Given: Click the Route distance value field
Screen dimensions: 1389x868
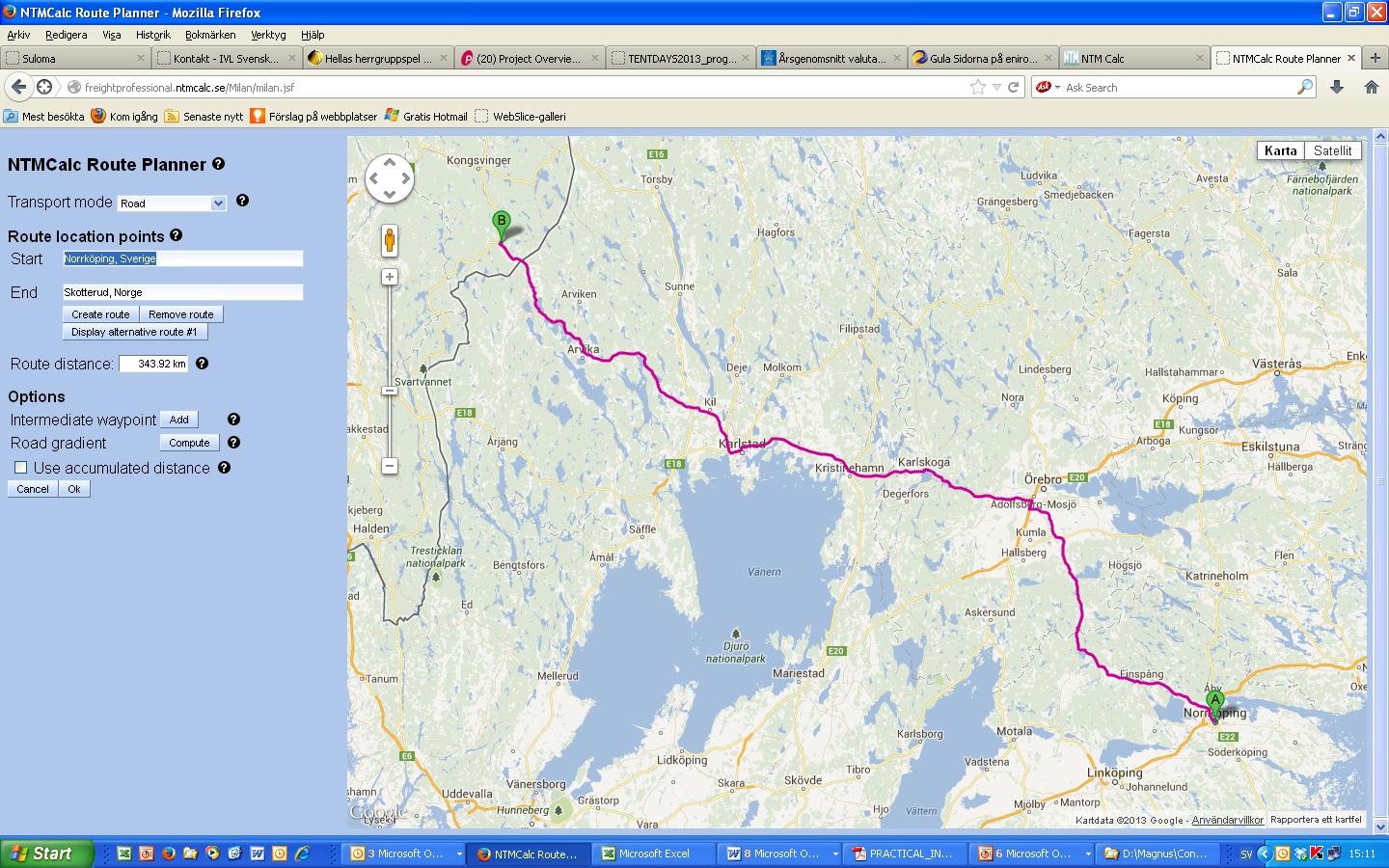Looking at the screenshot, I should pos(154,365).
